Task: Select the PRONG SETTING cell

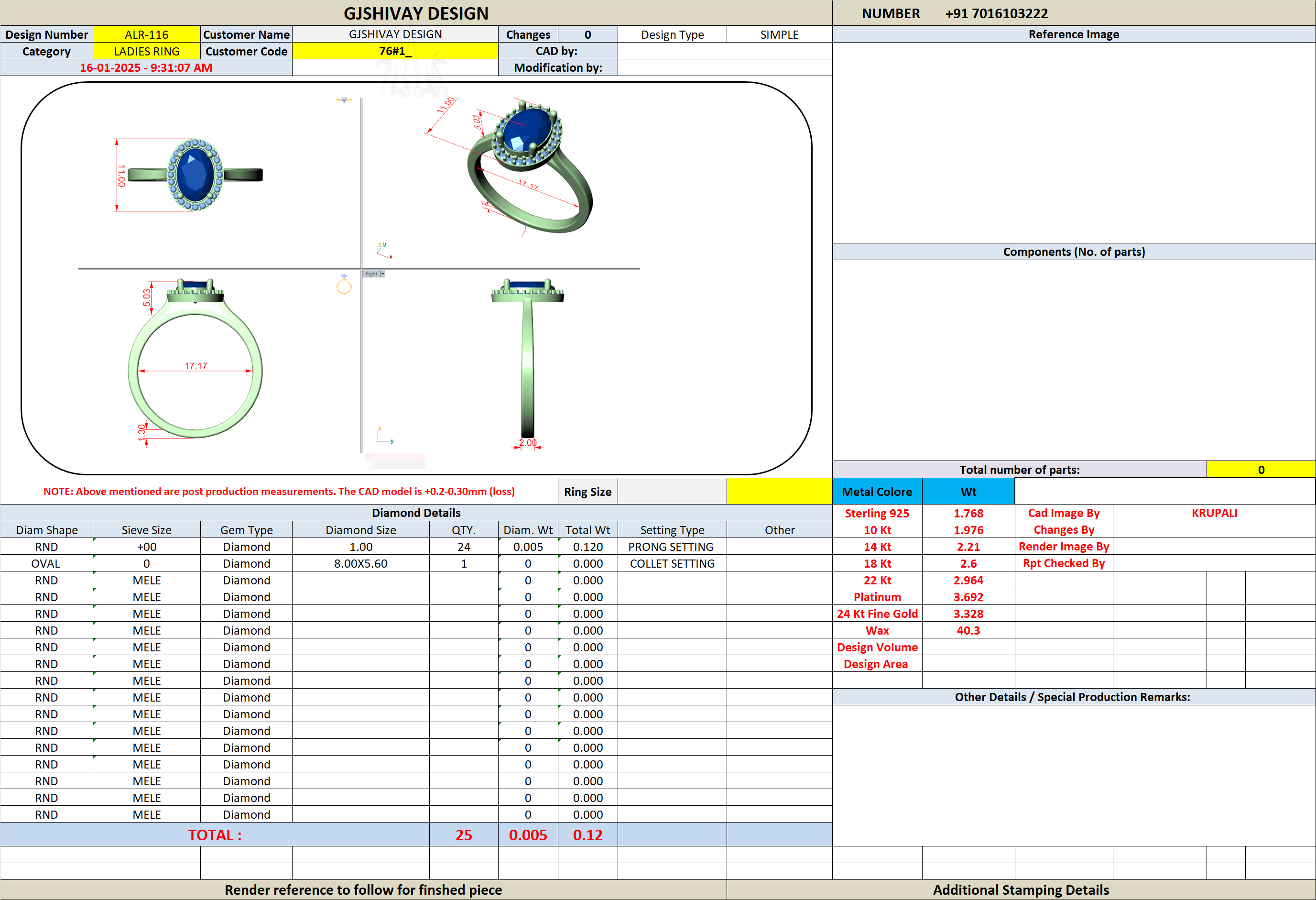Action: 672,547
